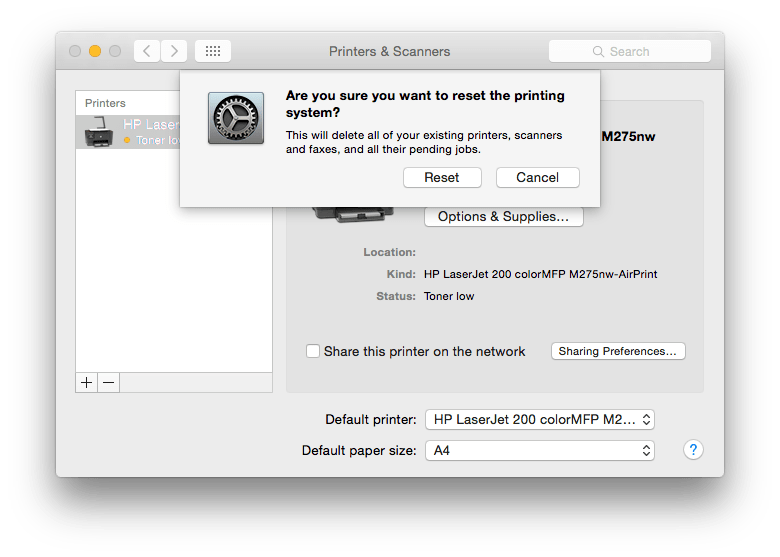Image resolution: width=780 pixels, height=557 pixels.
Task: Open help with question mark button
Action: coord(693,450)
